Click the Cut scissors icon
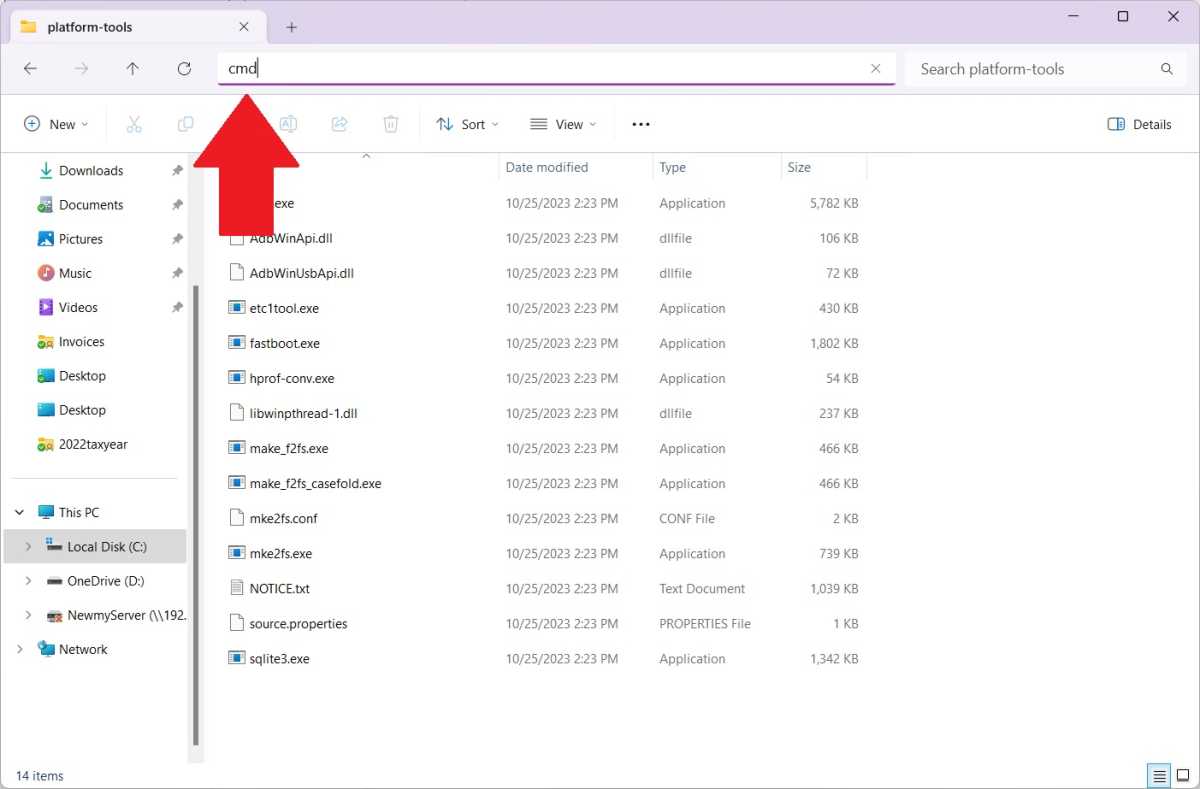1200x789 pixels. point(134,124)
